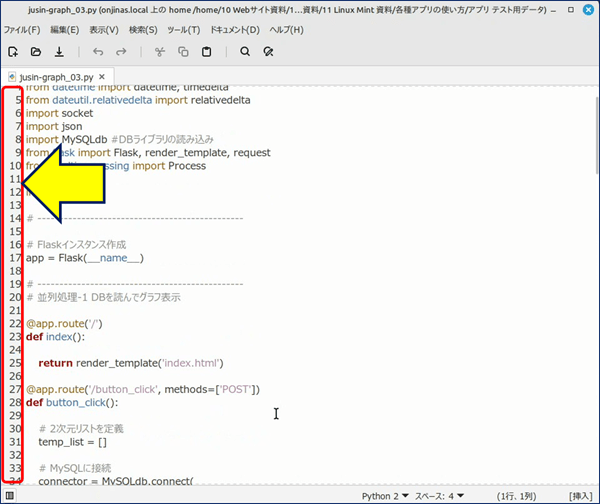The height and width of the screenshot is (504, 600).
Task: Click the 'import socket' line
Action: coord(59,113)
